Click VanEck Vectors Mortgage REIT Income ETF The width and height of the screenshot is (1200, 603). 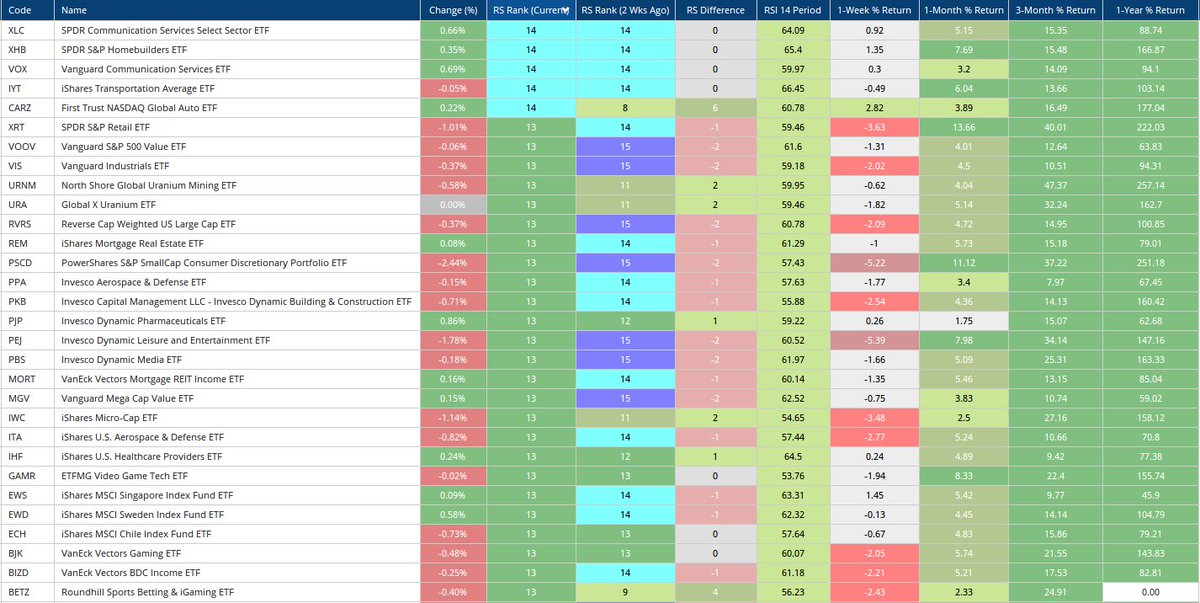point(152,379)
